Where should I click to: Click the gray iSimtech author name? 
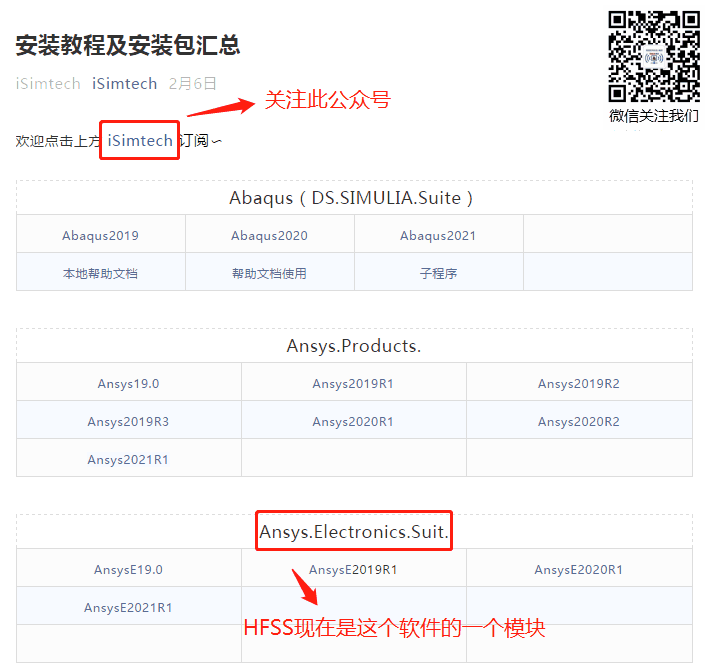pyautogui.click(x=48, y=84)
